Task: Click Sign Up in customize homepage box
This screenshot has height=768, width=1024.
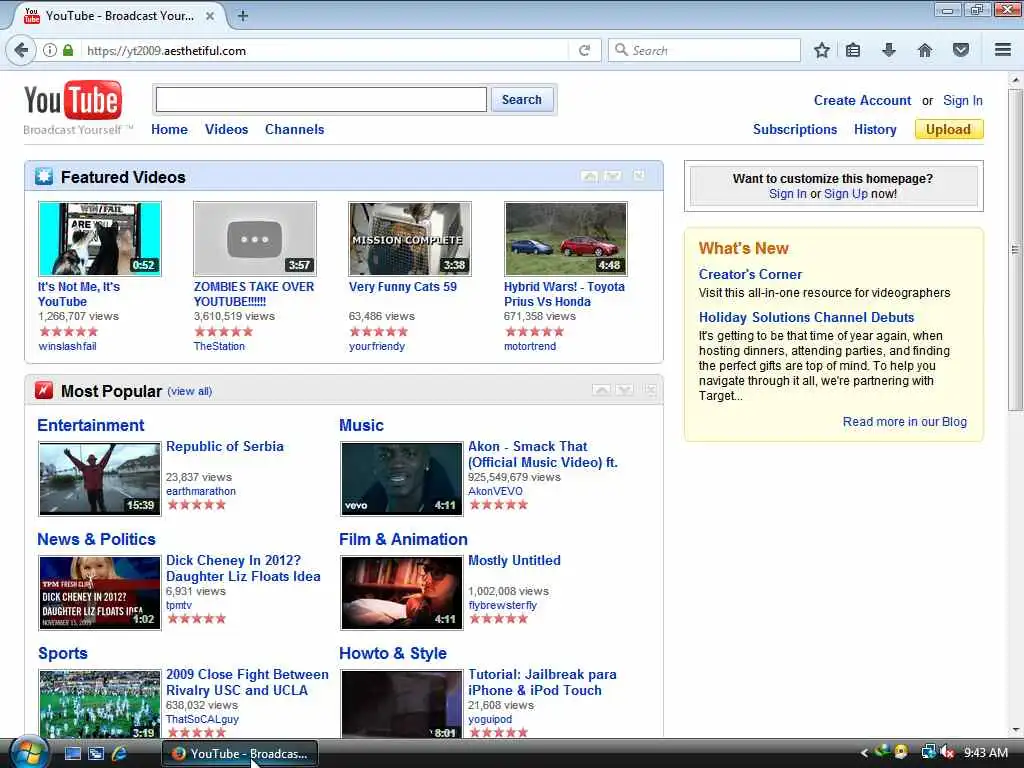Action: pyautogui.click(x=846, y=194)
